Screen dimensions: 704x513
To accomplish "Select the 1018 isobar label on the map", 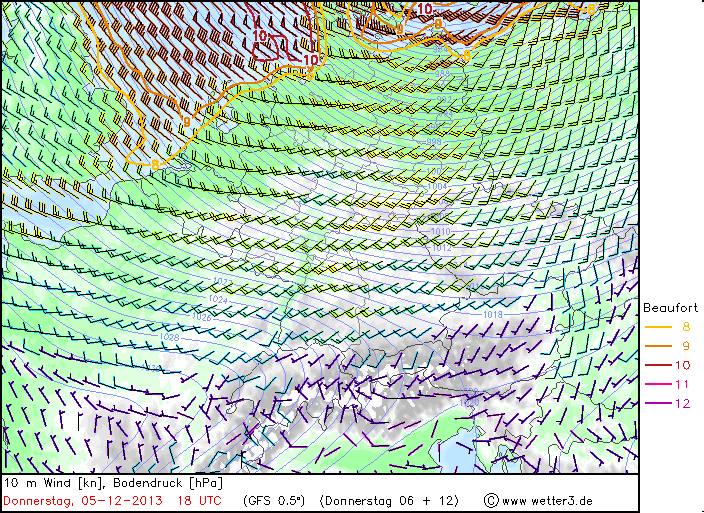I will pyautogui.click(x=493, y=314).
